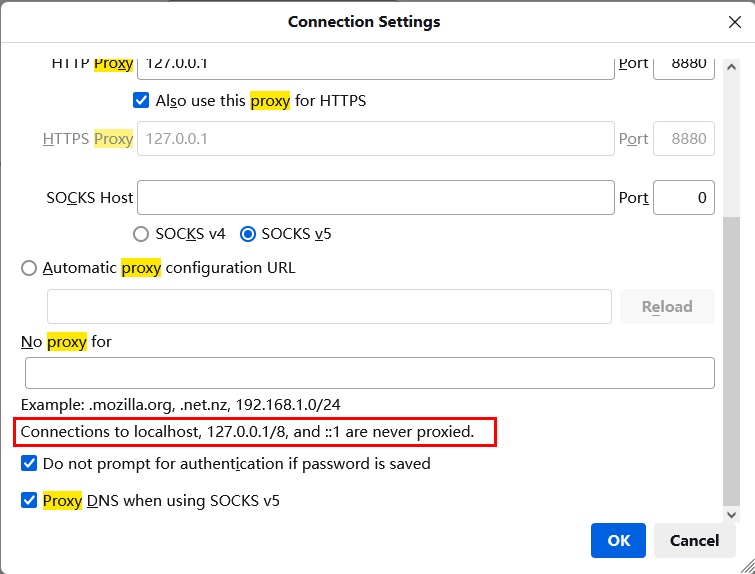755x574 pixels.
Task: Toggle Do not prompt for authentication checkbox
Action: pos(29,463)
